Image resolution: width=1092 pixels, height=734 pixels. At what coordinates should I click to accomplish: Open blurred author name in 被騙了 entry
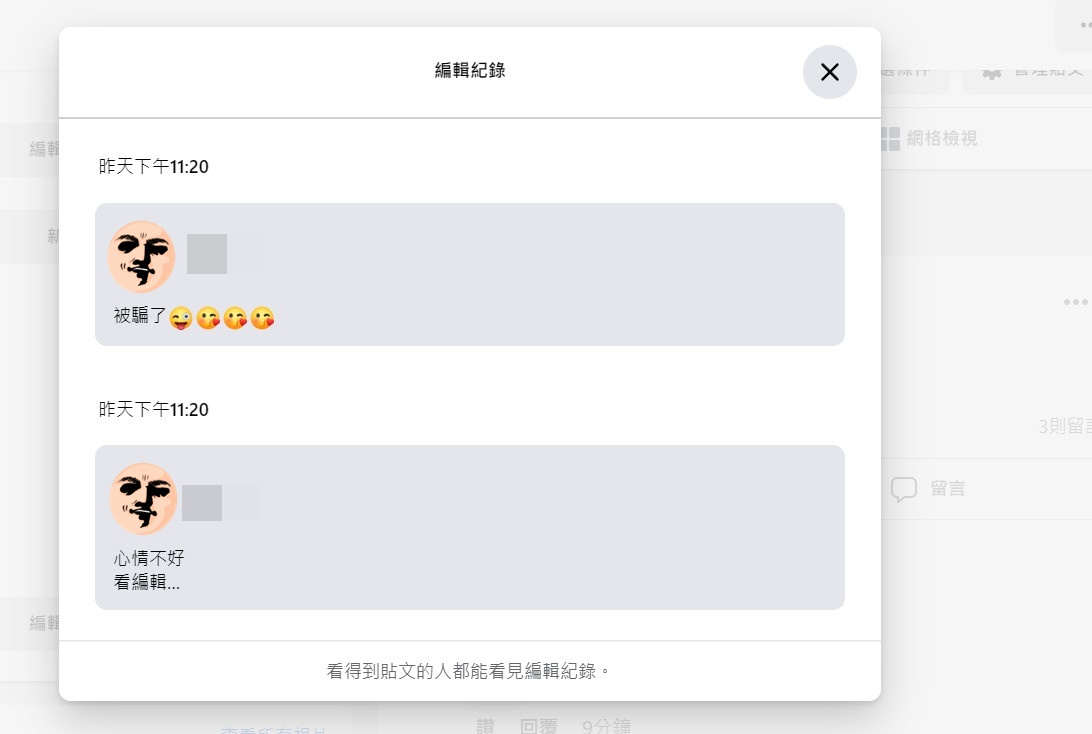(207, 253)
